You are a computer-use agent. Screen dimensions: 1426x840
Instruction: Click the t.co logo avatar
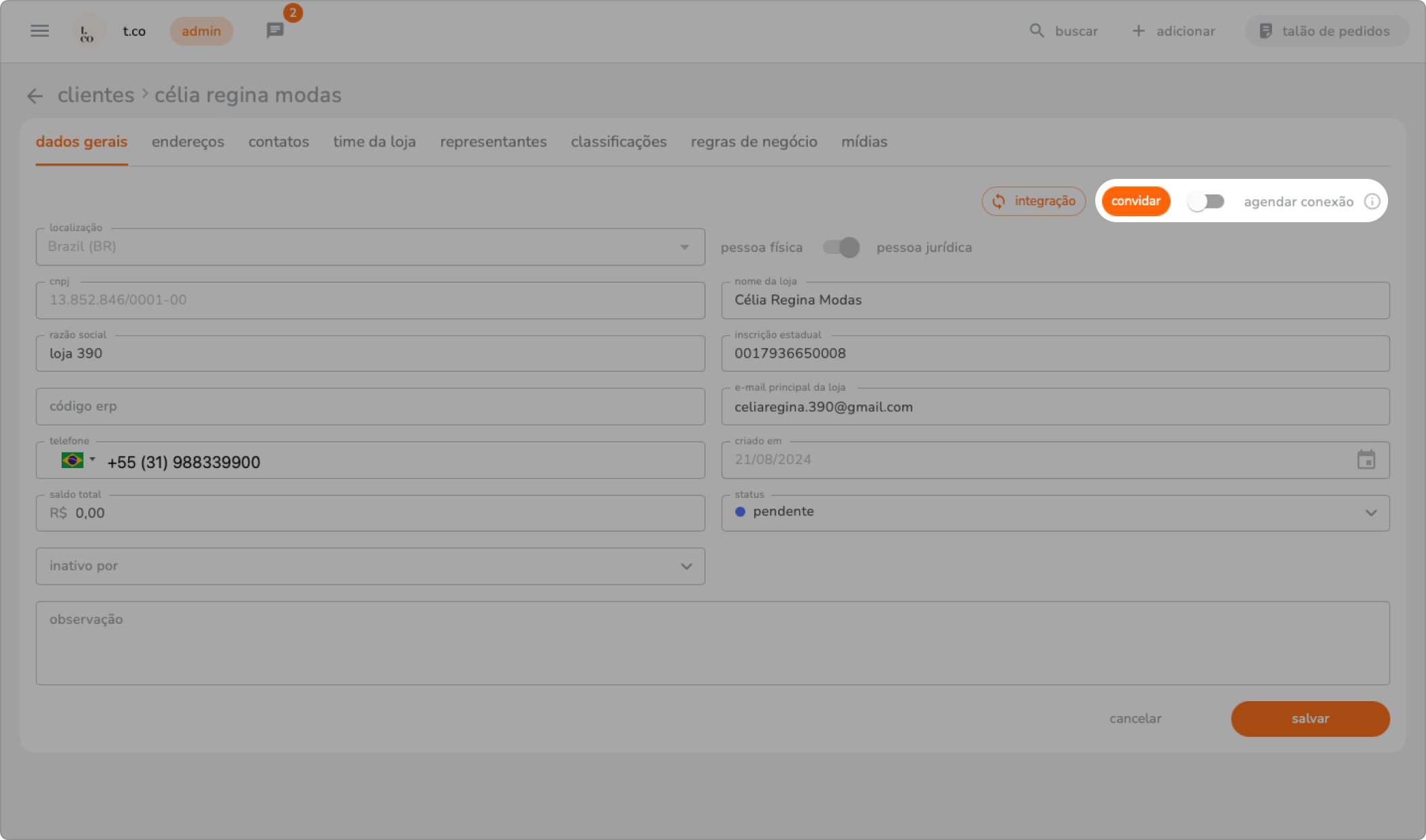(87, 31)
